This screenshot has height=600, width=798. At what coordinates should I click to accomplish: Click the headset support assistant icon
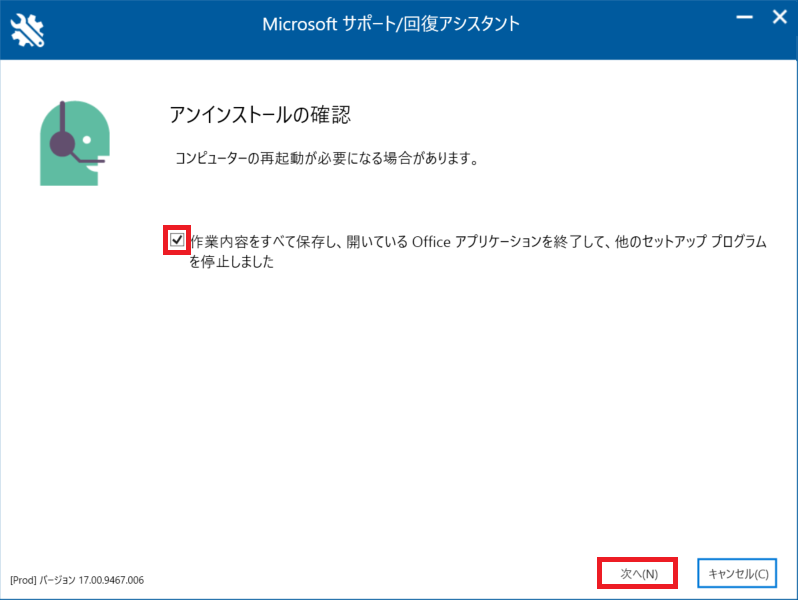[x=75, y=143]
